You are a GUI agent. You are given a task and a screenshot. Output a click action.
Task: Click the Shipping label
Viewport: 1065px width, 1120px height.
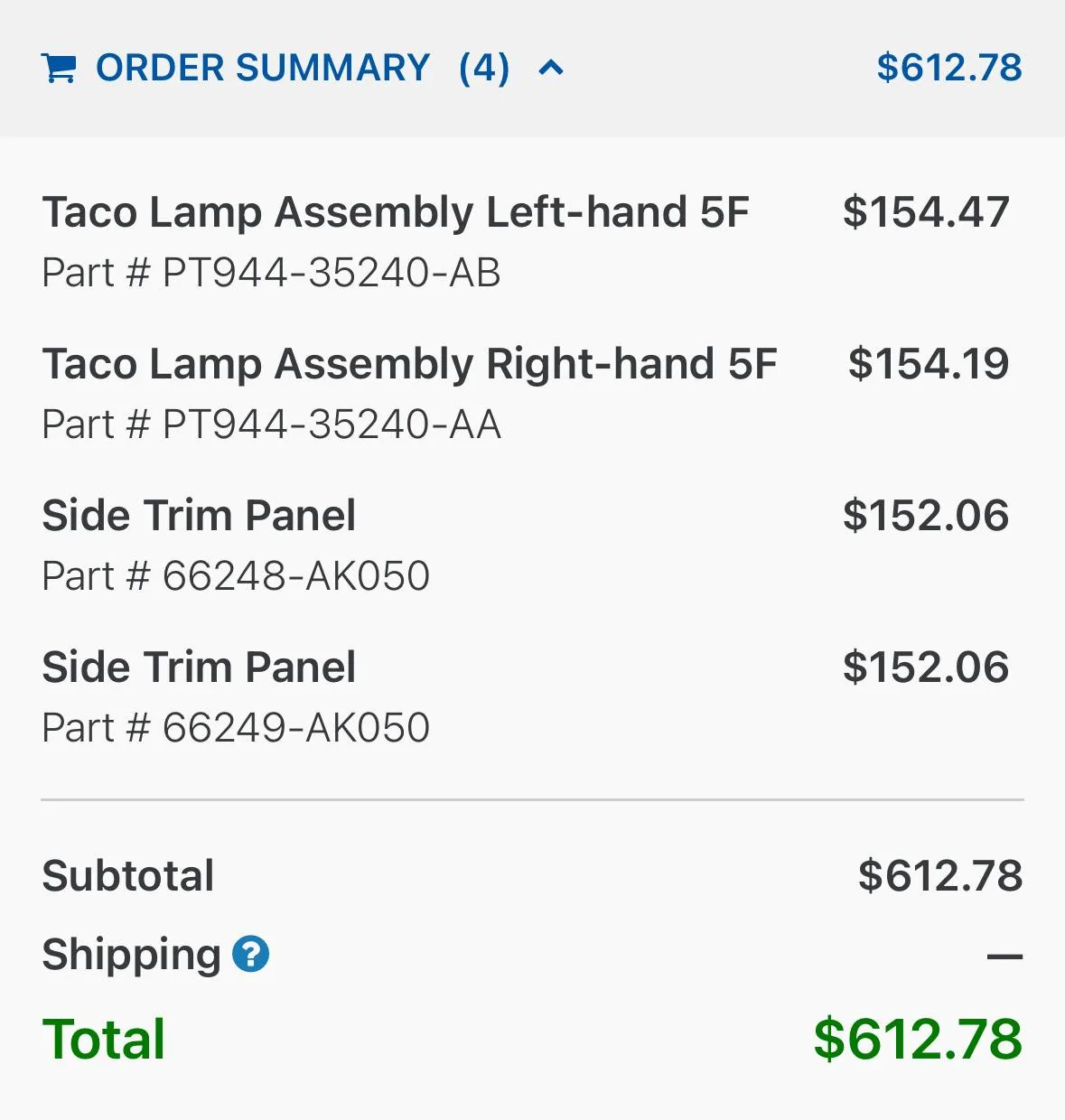click(x=132, y=954)
